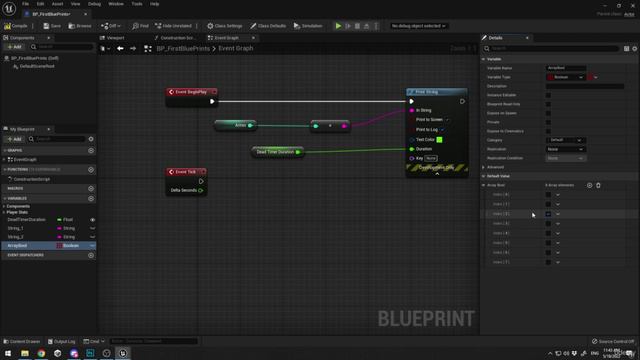Open Replication None dropdown
Viewport: 640px width, 360px height.
566,149
